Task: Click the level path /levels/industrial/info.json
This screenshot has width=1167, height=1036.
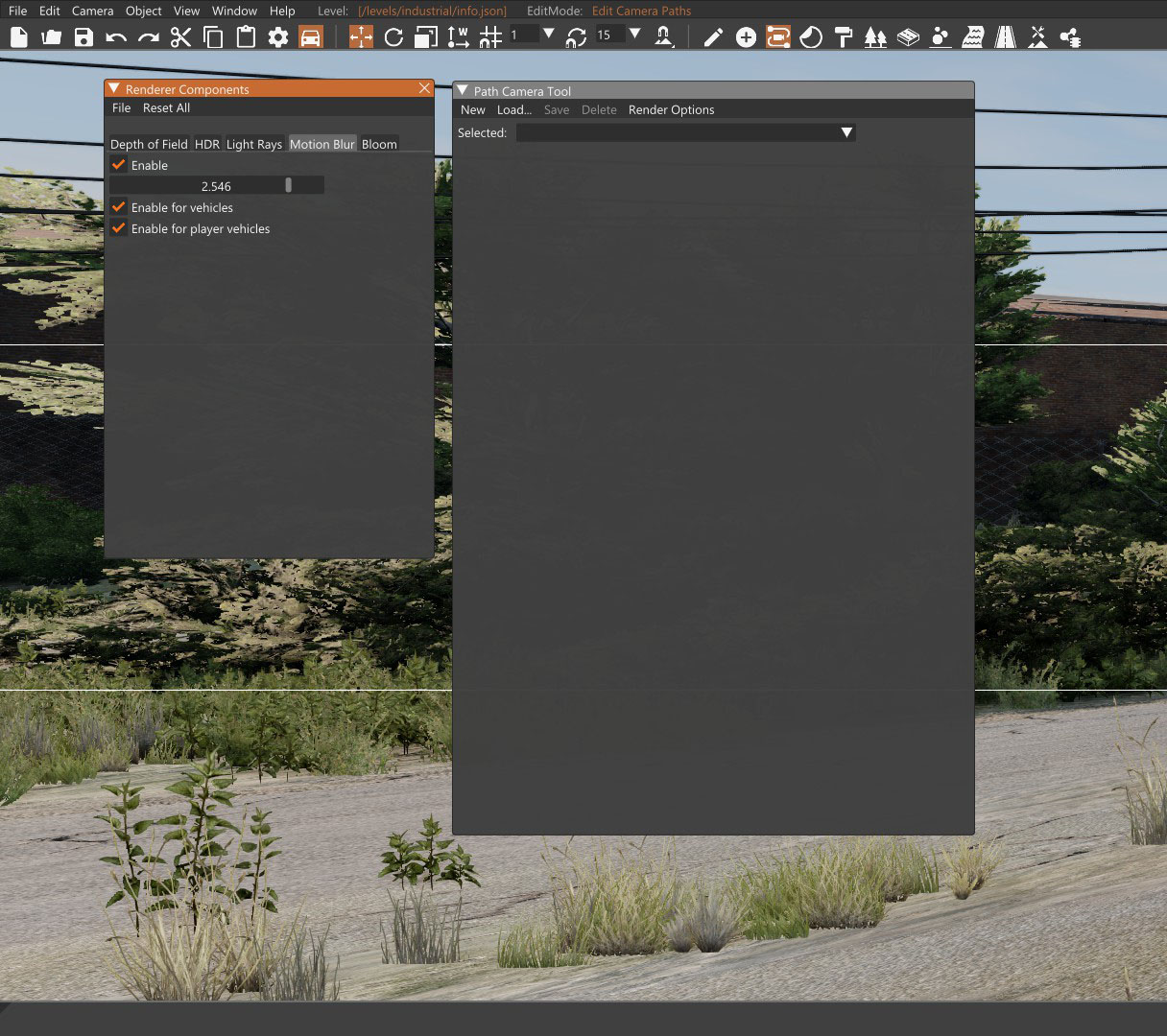Action: (432, 11)
